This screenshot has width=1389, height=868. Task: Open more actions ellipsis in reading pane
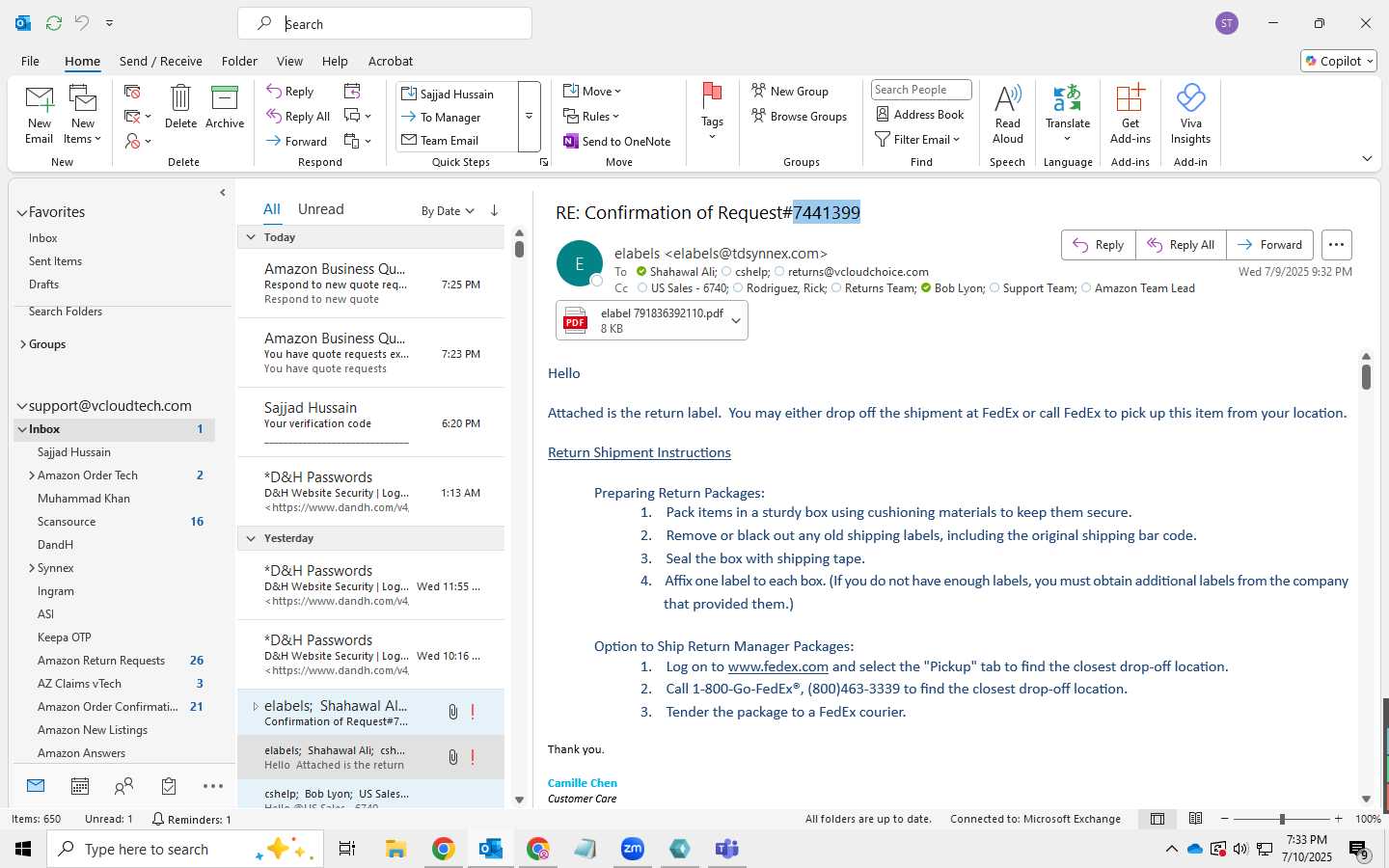click(1336, 245)
